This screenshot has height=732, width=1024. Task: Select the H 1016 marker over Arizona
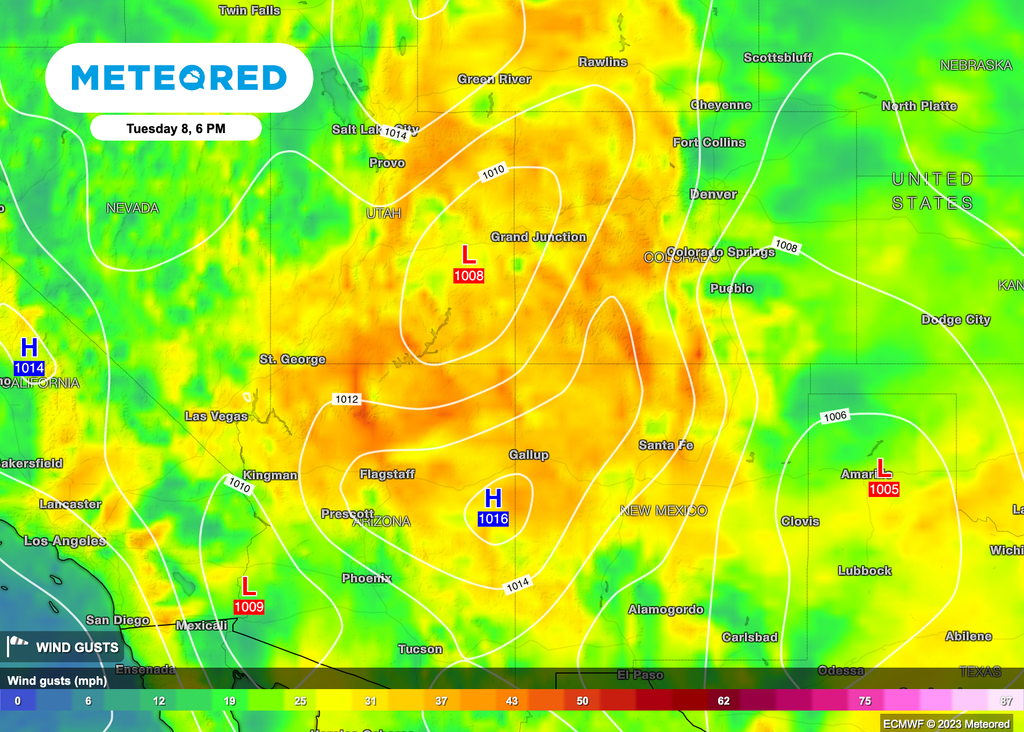point(491,498)
